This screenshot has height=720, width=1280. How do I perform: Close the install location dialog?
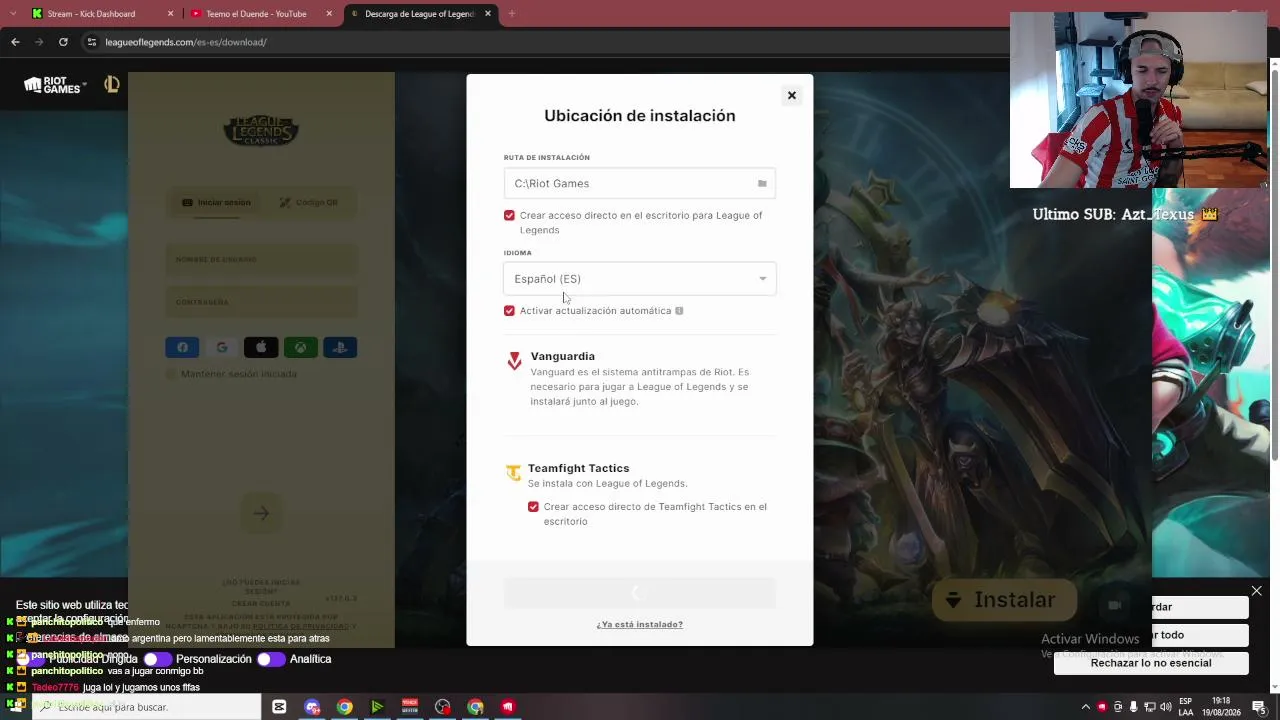click(x=791, y=96)
